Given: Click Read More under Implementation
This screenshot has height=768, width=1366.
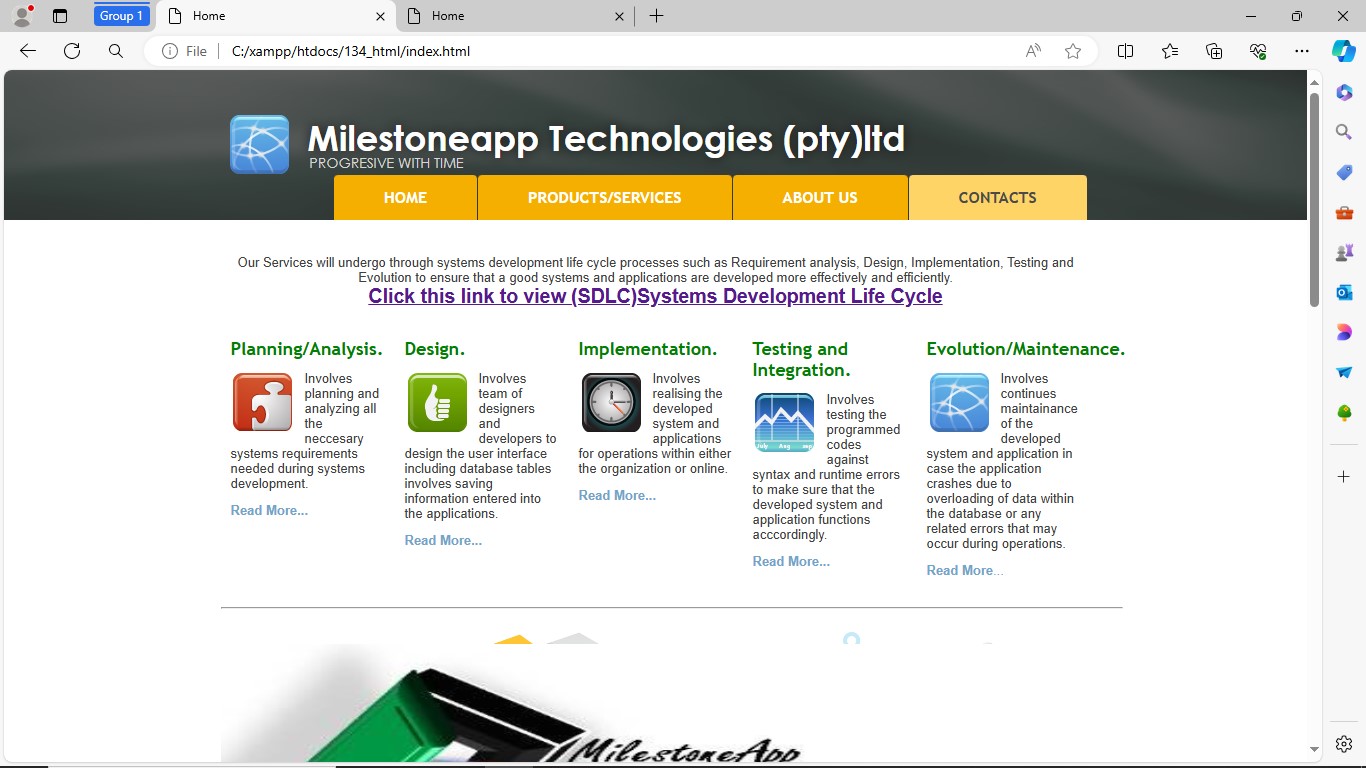Looking at the screenshot, I should [617, 496].
